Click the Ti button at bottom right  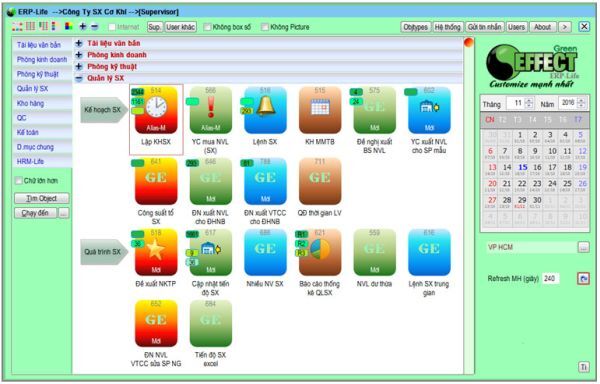coord(583,367)
